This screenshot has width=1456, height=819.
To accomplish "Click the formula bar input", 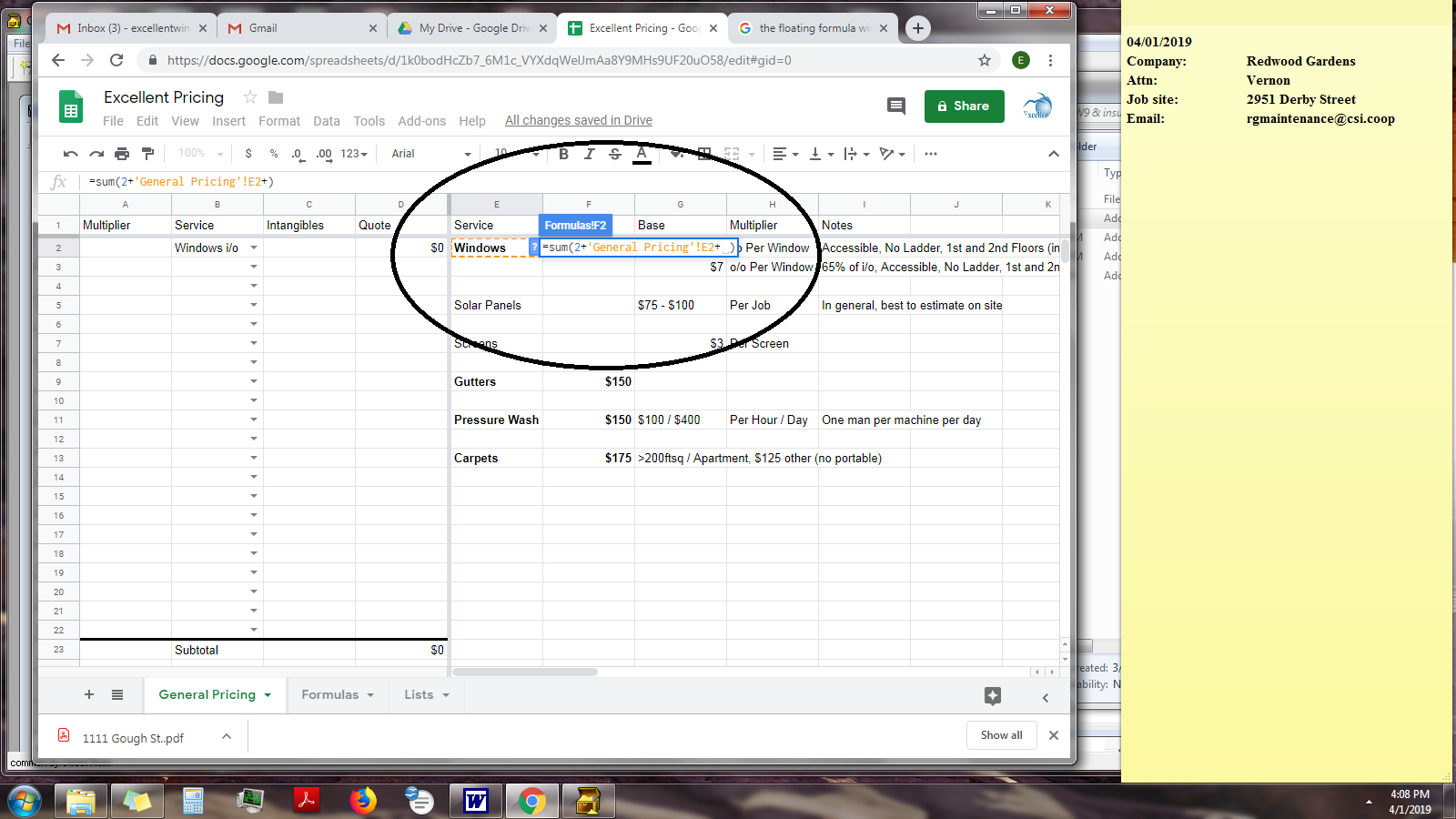I will [573, 182].
